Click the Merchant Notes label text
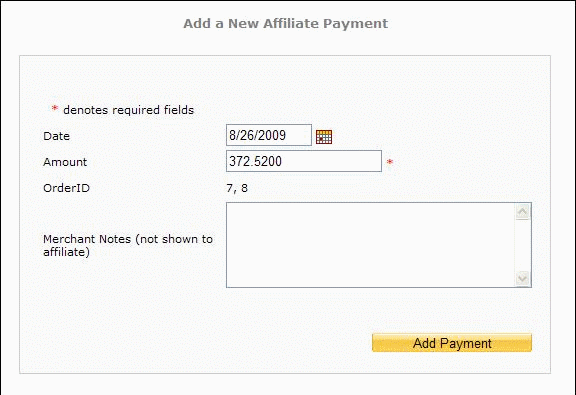Image resolution: width=576 pixels, height=395 pixels. [128, 245]
